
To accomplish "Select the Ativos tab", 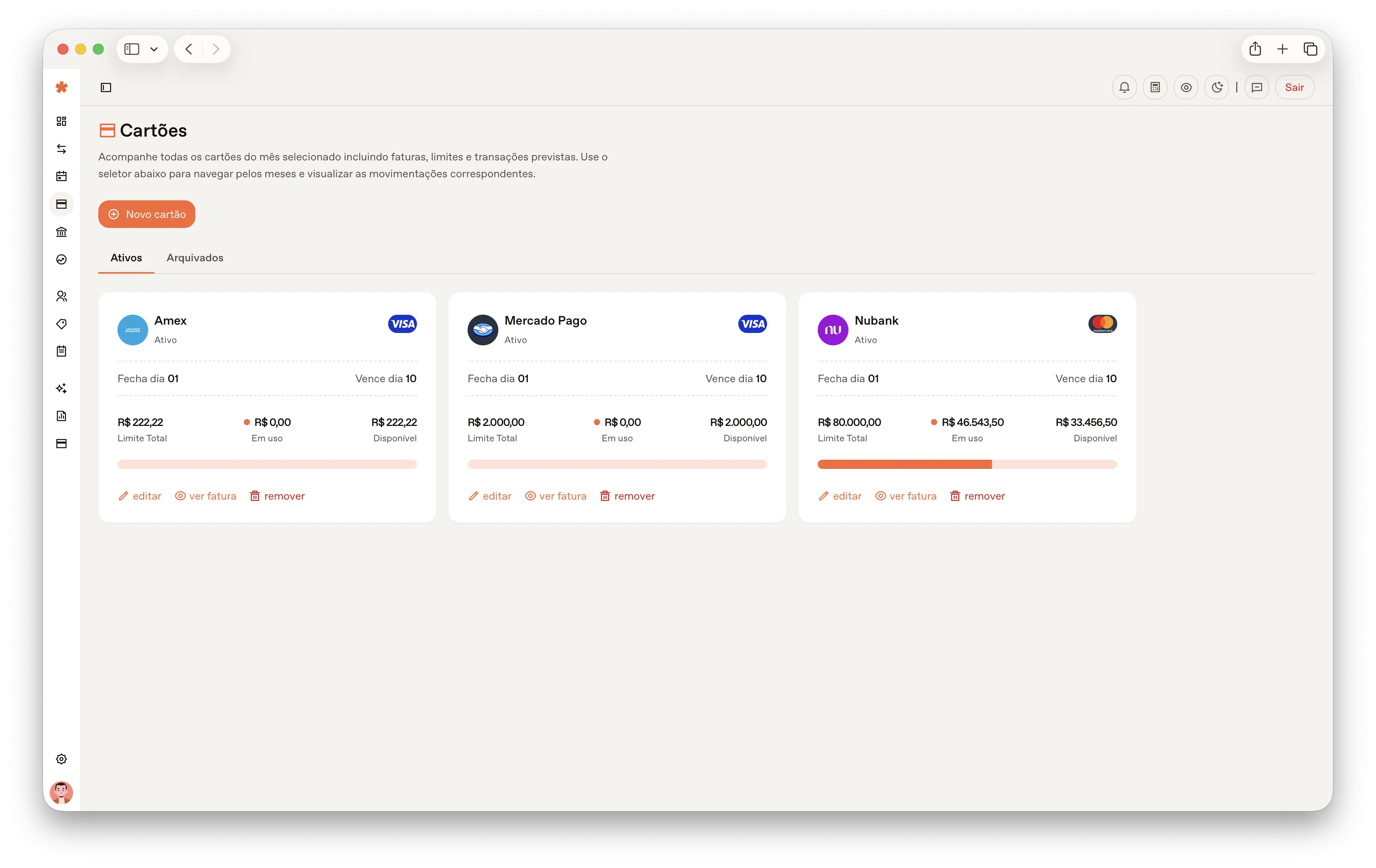I will (x=126, y=257).
